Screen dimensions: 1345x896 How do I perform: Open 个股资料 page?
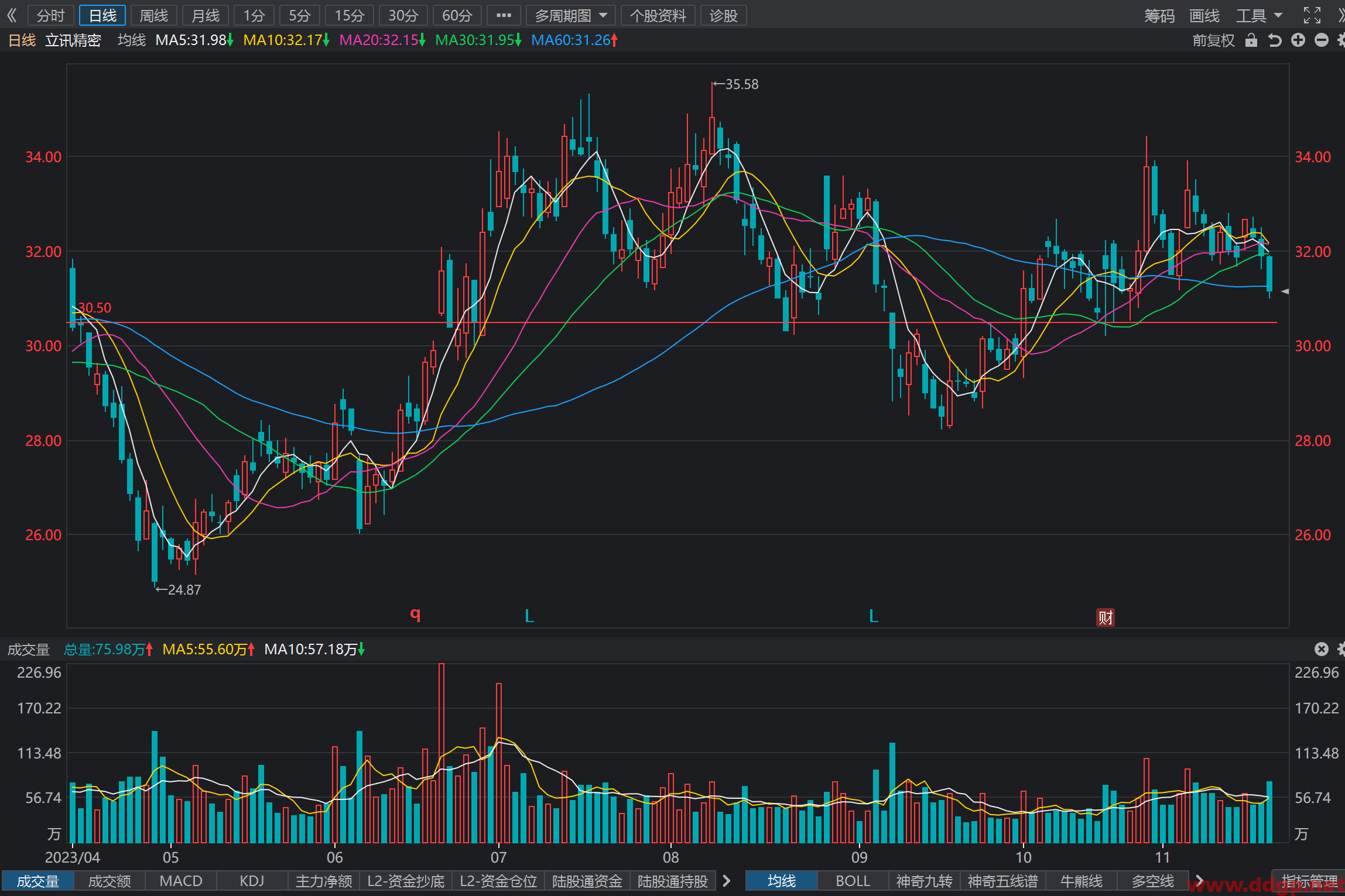point(658,15)
